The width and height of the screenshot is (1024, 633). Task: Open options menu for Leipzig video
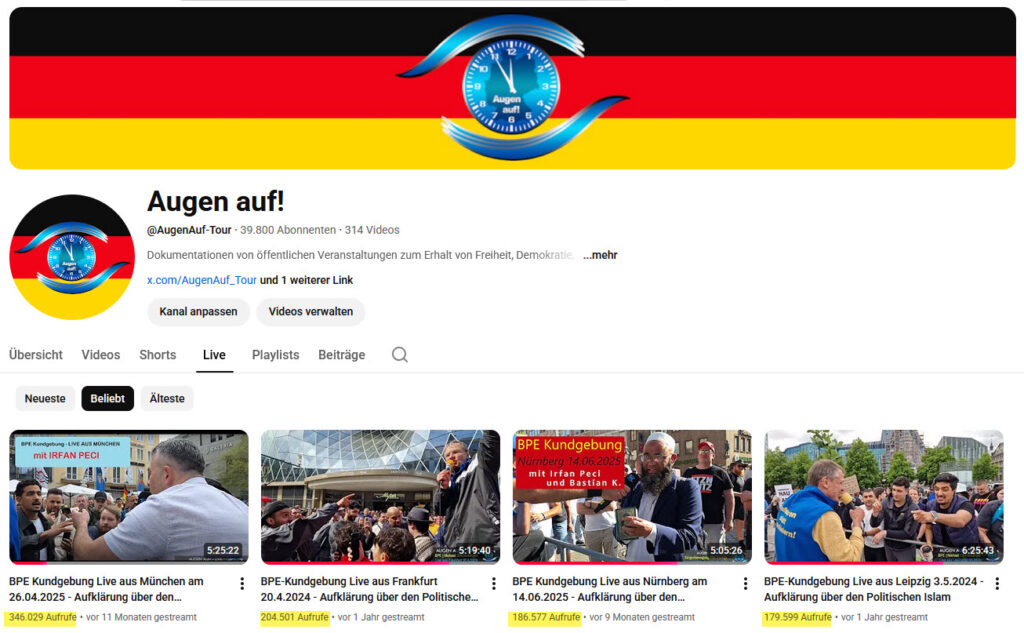tap(996, 583)
